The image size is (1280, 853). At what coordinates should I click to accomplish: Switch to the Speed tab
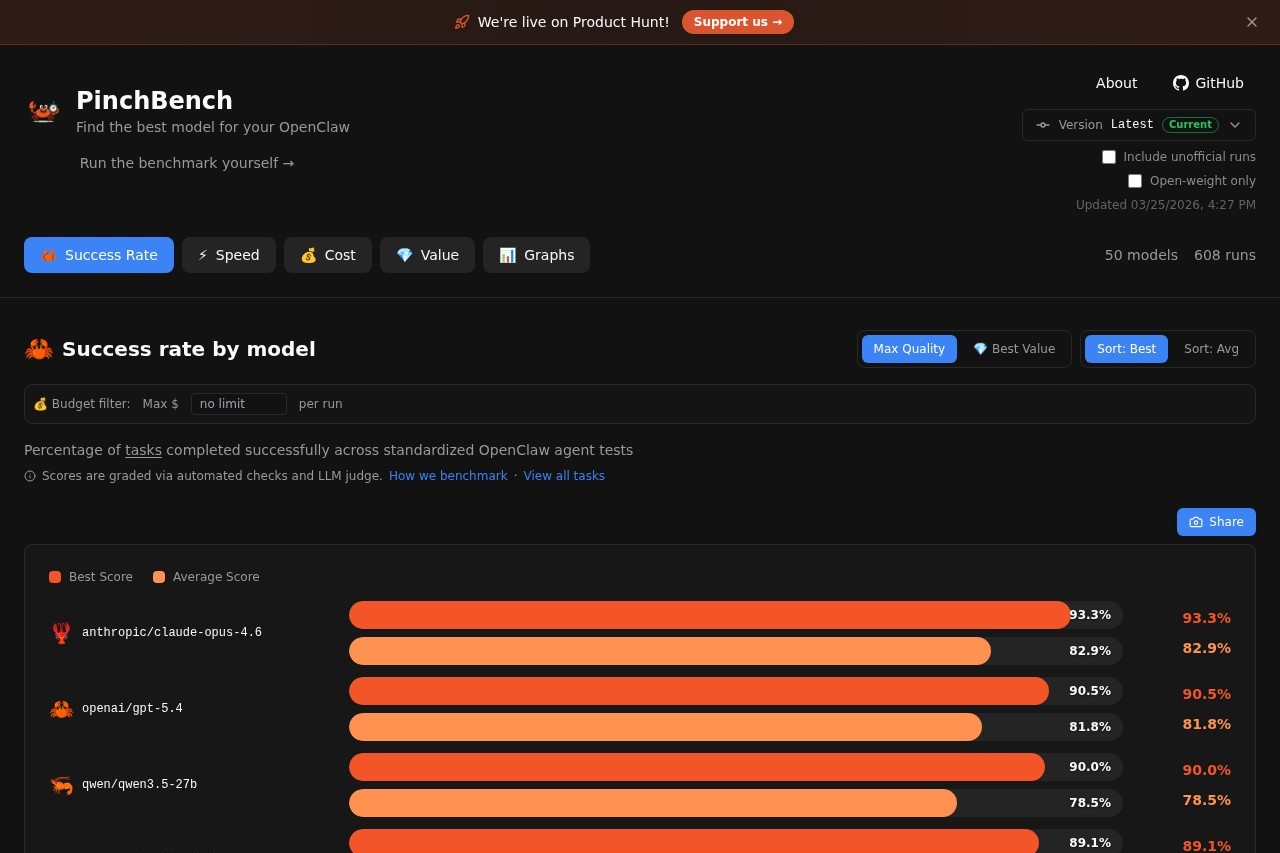point(229,255)
